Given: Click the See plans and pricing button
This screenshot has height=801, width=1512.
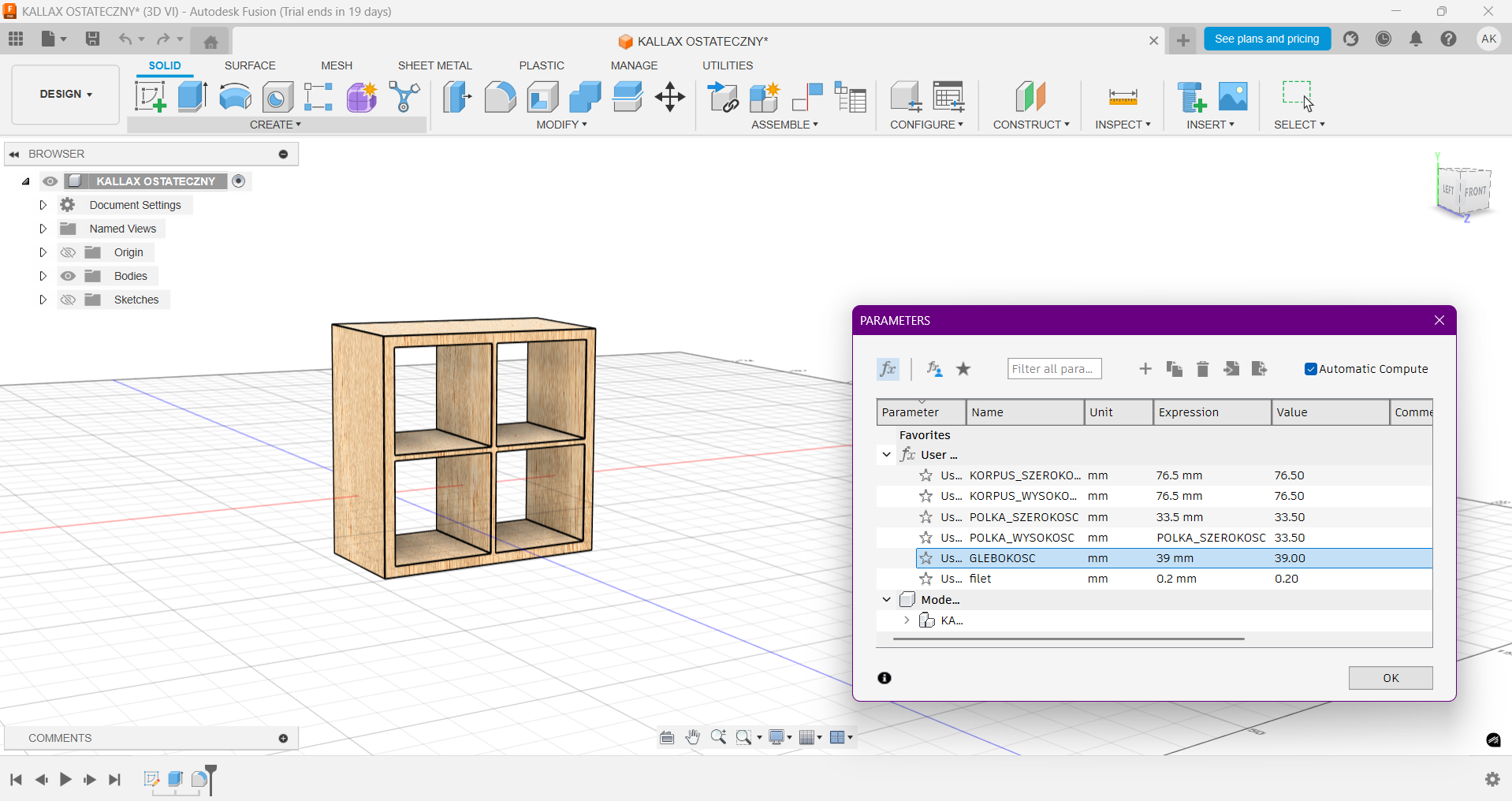Looking at the screenshot, I should point(1266,39).
